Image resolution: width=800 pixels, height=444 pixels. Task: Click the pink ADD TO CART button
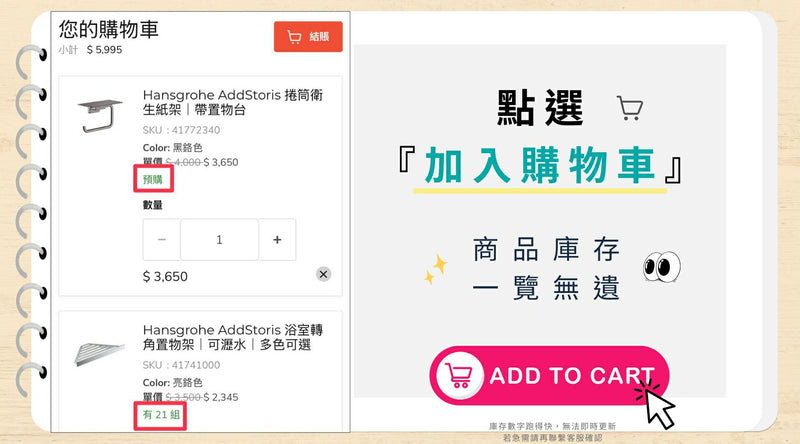point(549,376)
